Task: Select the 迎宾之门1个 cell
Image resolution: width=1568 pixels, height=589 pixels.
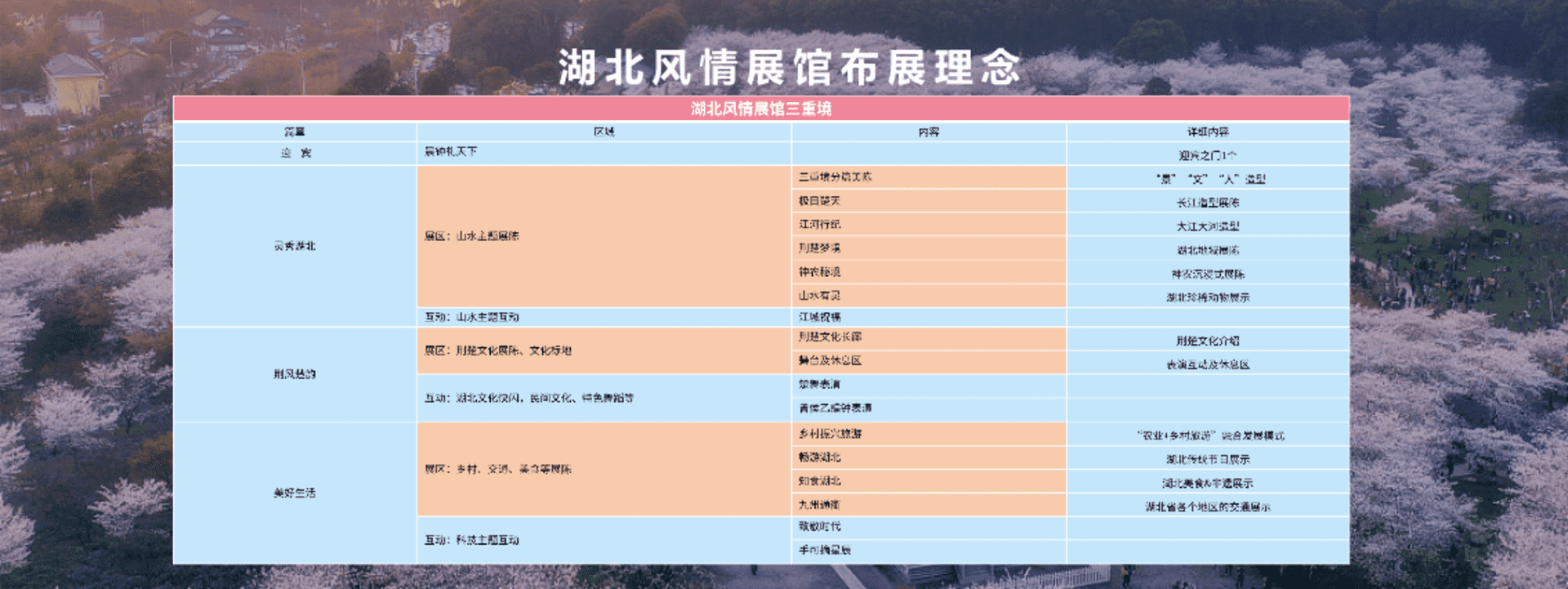Action: pos(1208,155)
